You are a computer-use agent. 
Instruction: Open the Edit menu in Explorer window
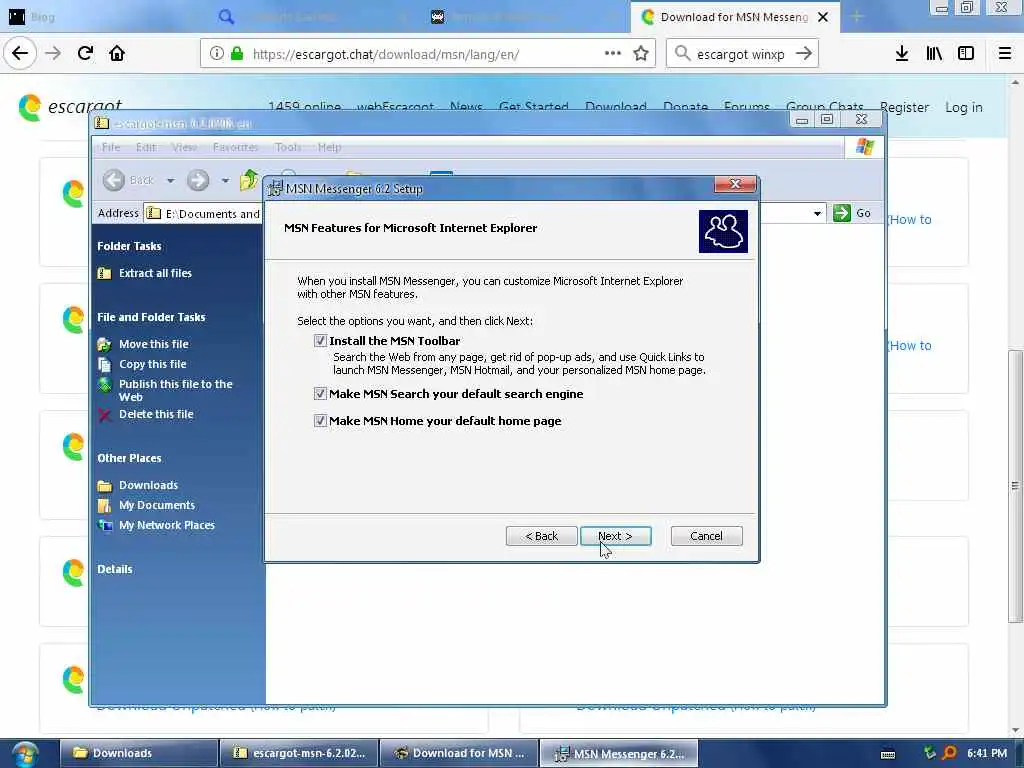tap(146, 147)
